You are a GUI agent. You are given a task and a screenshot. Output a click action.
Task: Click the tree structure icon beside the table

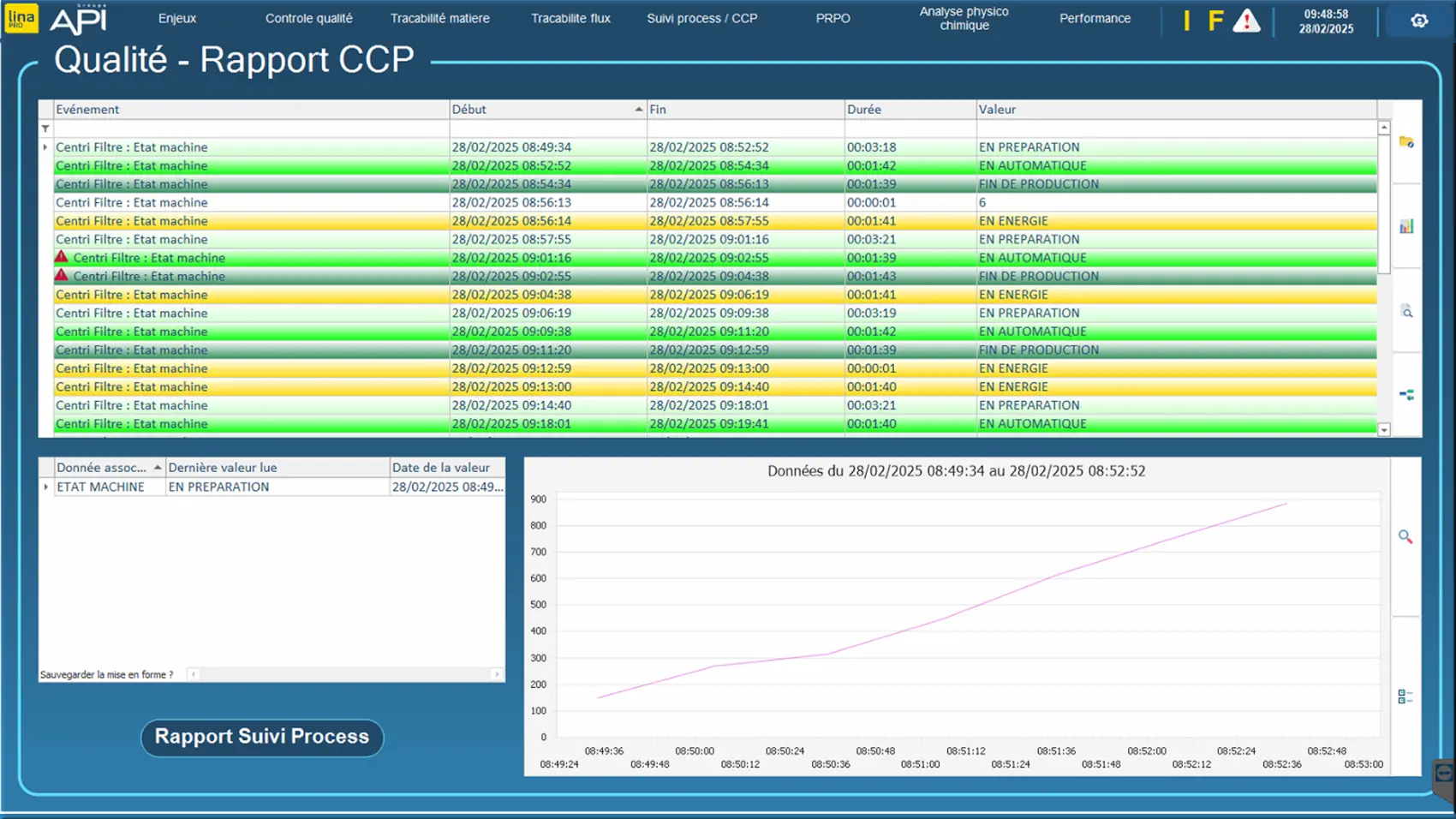click(x=1406, y=395)
